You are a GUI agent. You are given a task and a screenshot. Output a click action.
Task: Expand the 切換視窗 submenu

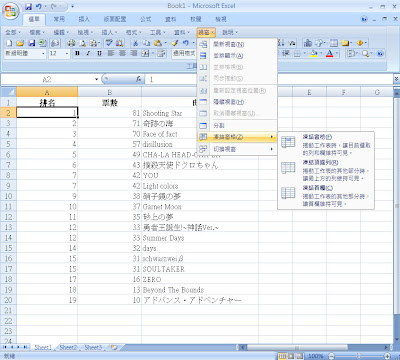coord(237,149)
